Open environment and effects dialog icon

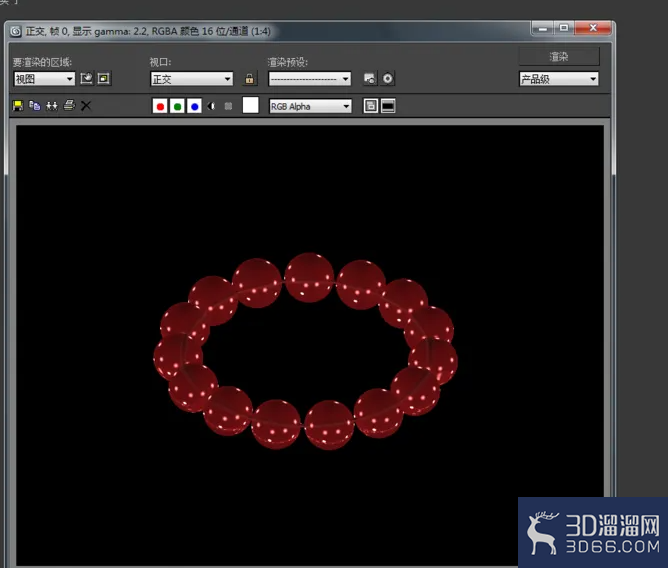pos(387,79)
